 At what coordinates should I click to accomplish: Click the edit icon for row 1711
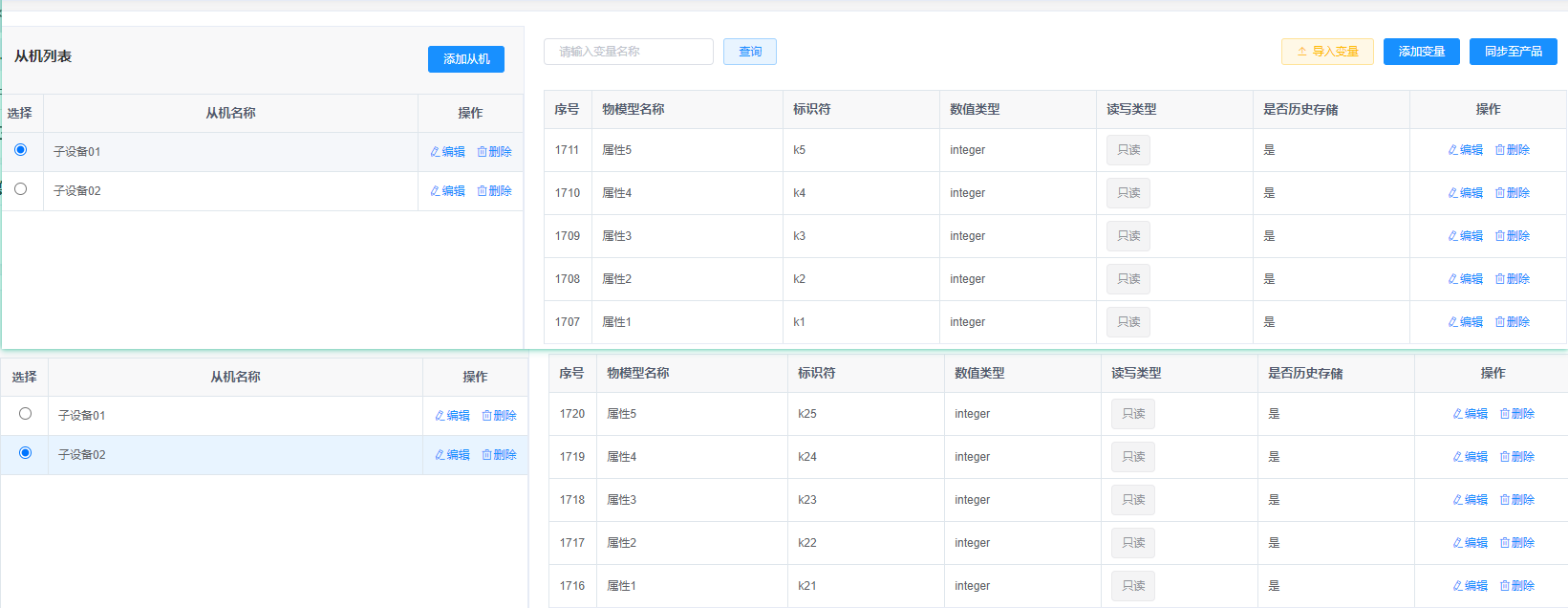(x=1465, y=150)
